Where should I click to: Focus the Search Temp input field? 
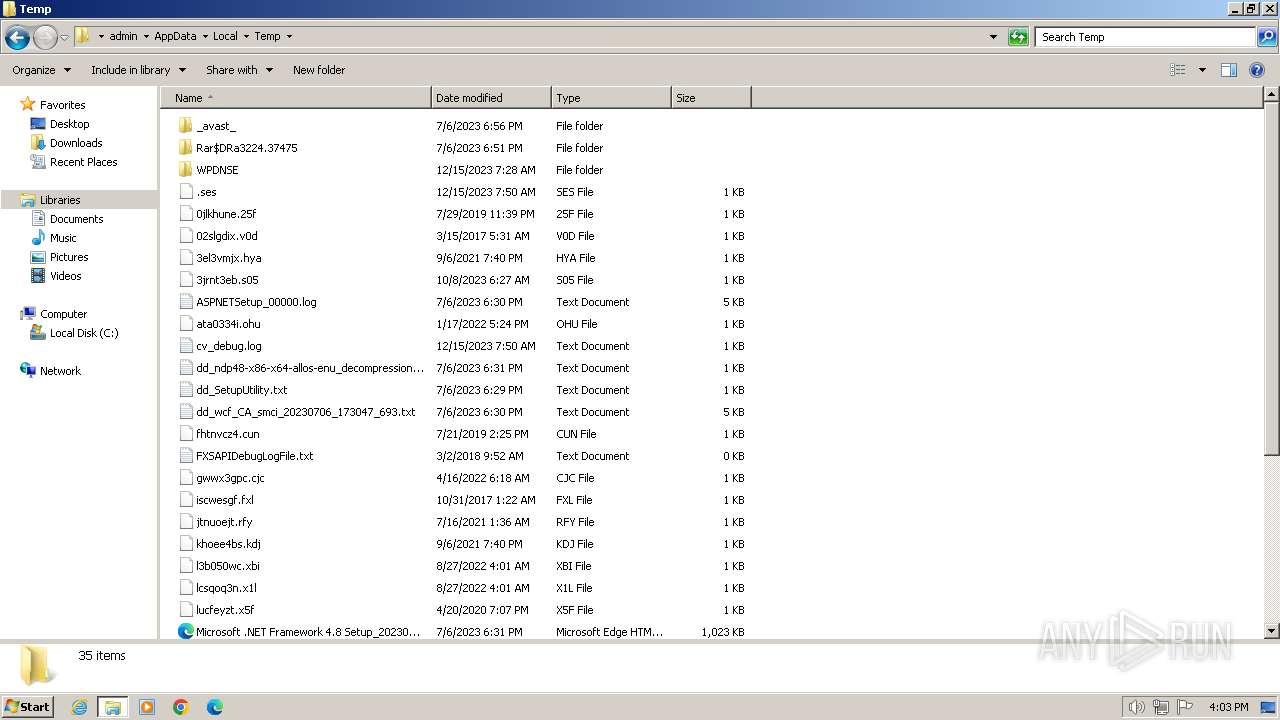(x=1146, y=37)
